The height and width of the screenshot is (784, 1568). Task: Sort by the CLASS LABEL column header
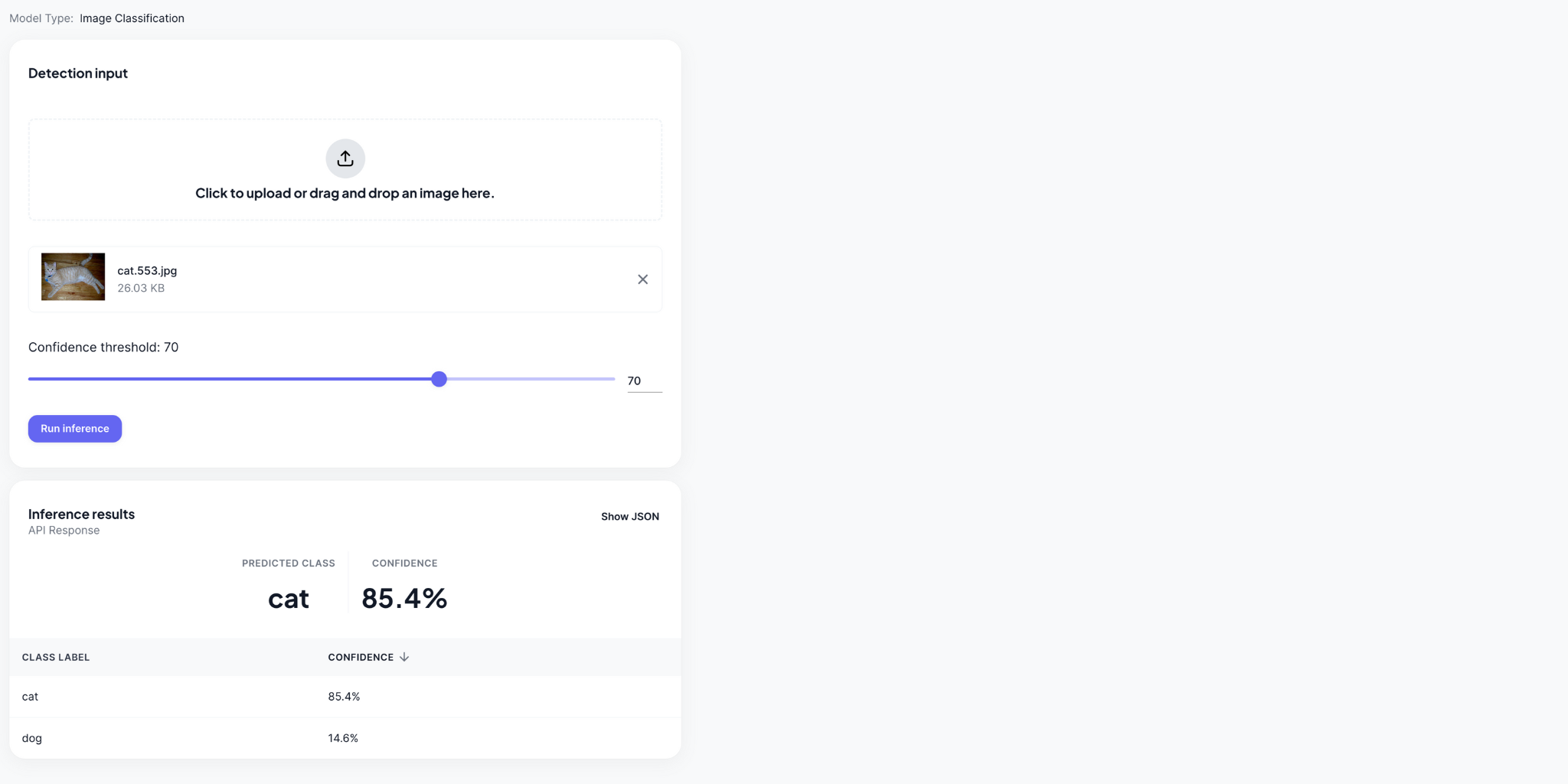coord(56,657)
